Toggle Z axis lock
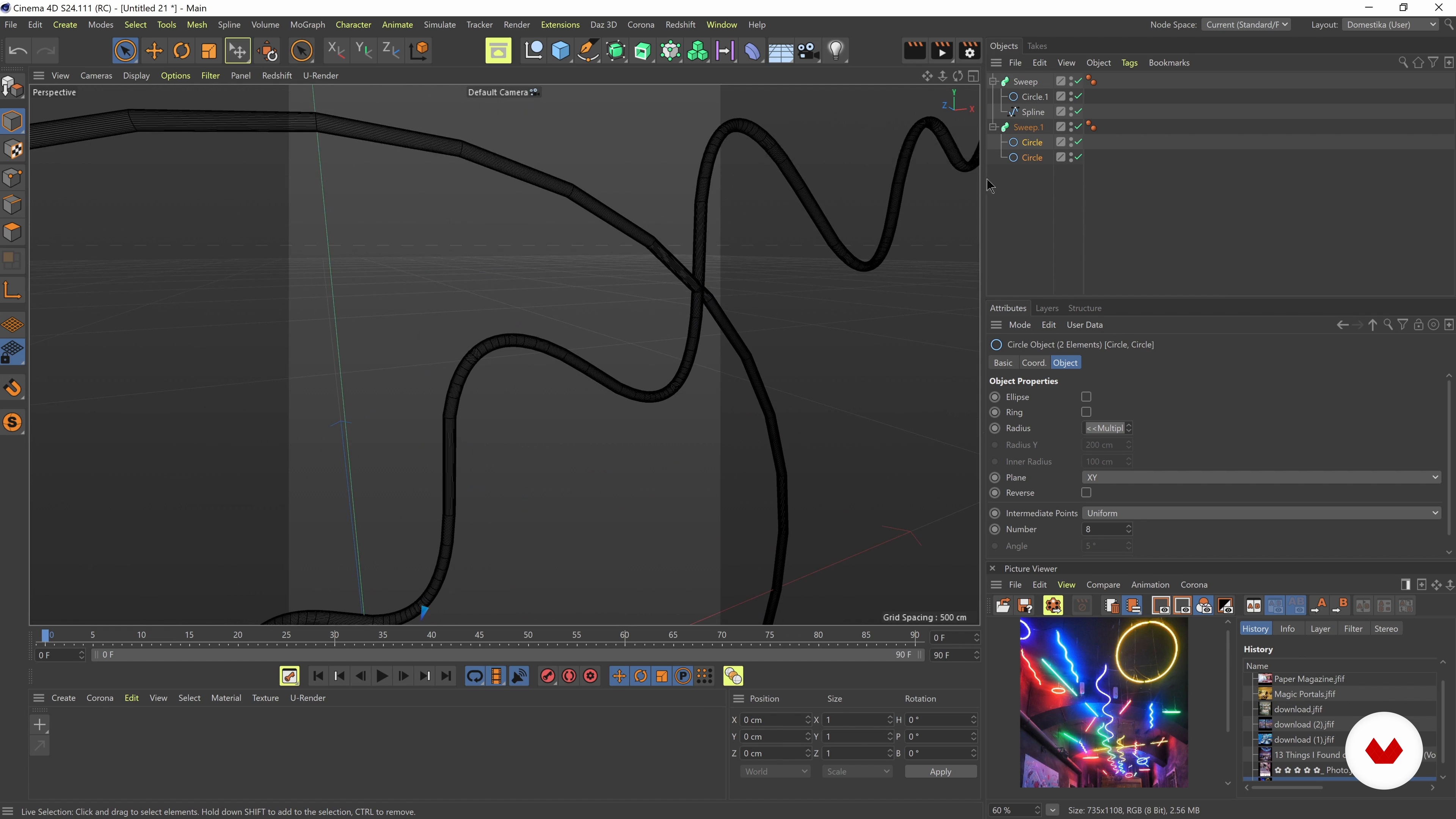The image size is (1456, 819). click(x=391, y=51)
